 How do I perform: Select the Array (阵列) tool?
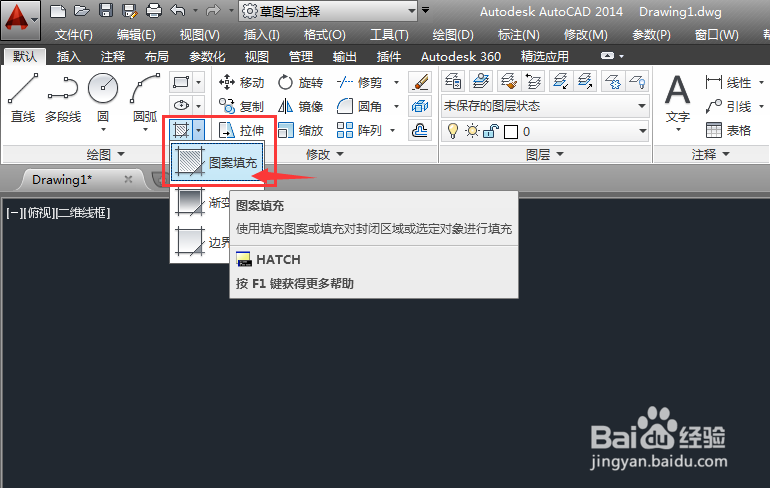[359, 131]
